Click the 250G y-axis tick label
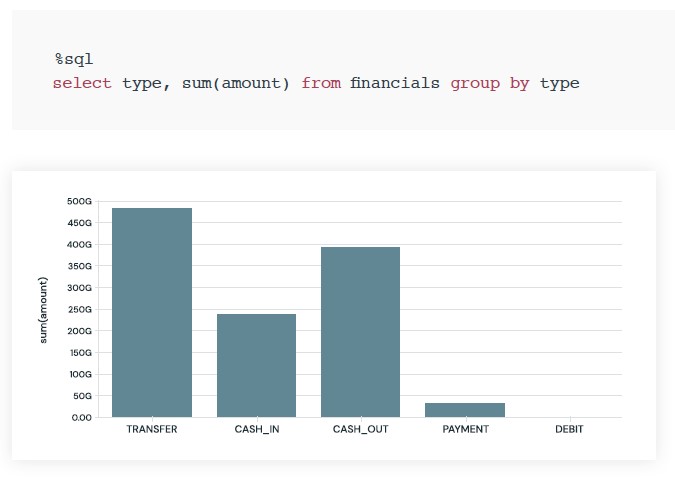Screen dimensions: 675x484 pos(80,310)
